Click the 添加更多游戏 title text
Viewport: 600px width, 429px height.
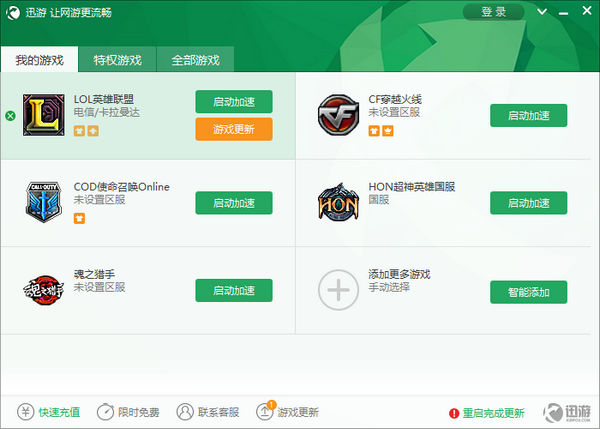pos(399,274)
